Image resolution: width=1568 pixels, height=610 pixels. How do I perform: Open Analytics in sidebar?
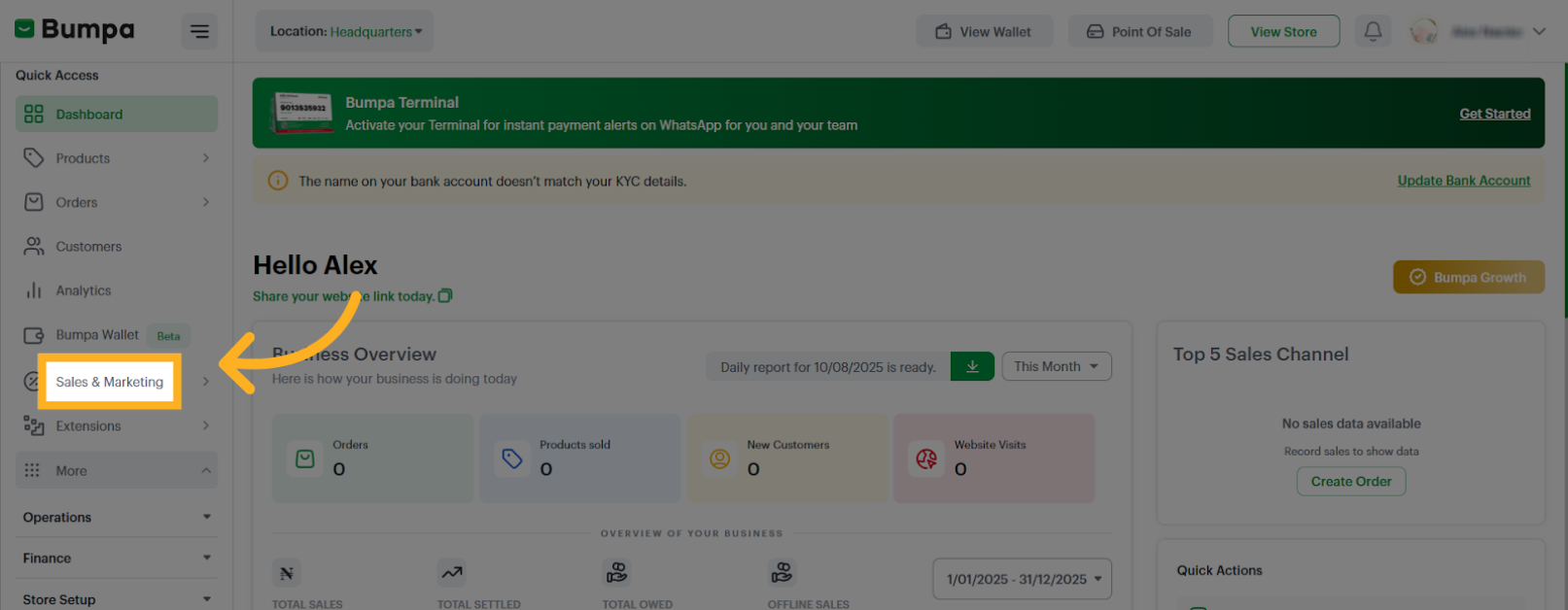pyautogui.click(x=117, y=290)
